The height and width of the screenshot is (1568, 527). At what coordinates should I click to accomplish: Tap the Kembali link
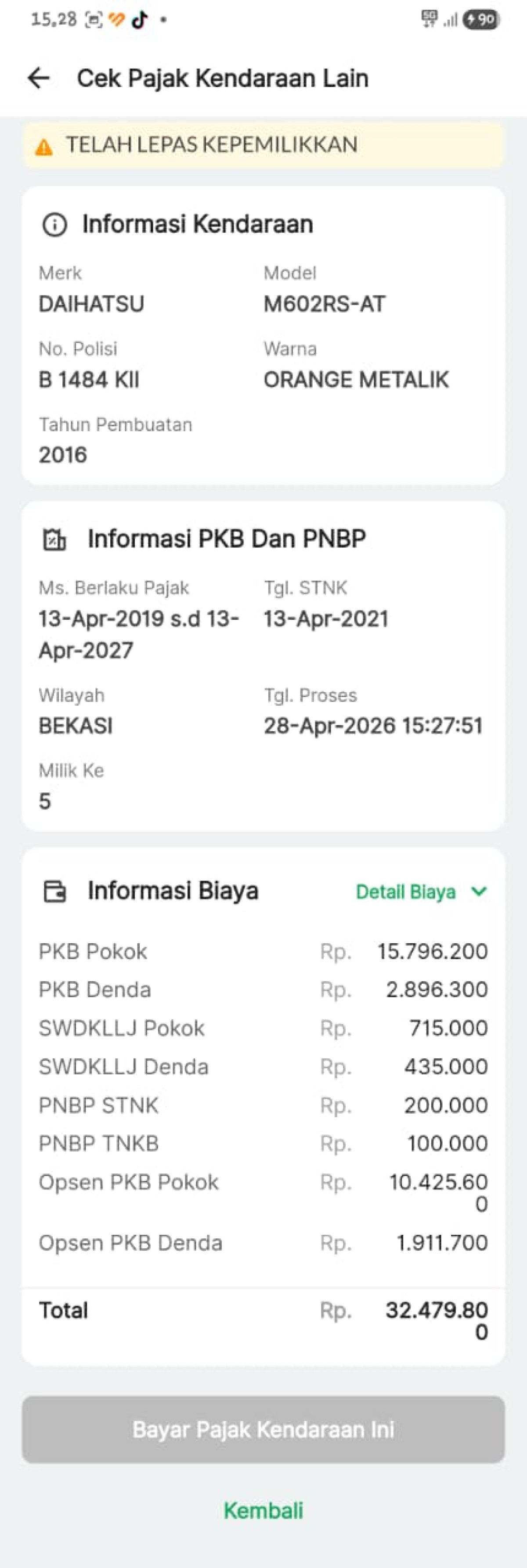(263, 1510)
